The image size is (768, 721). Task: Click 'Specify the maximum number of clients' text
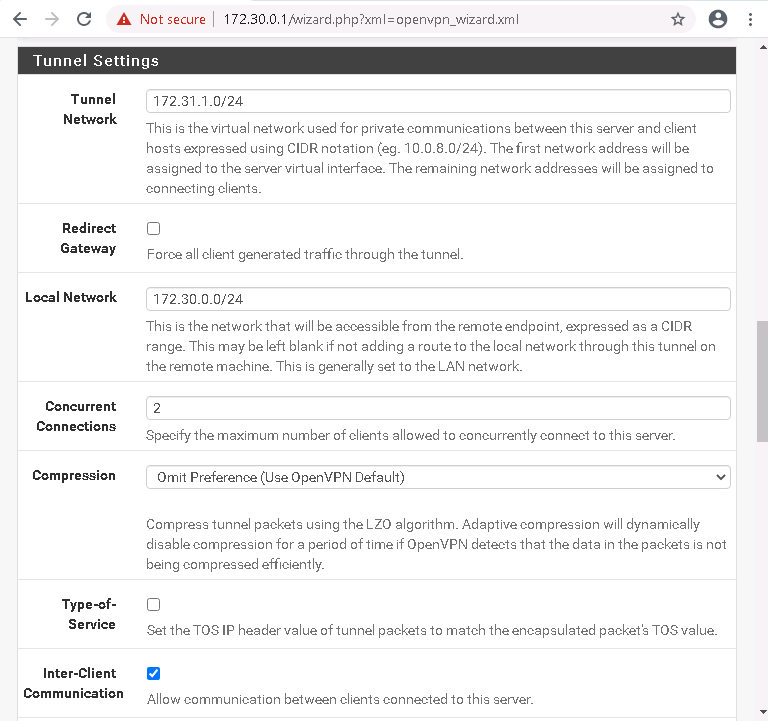(410, 435)
